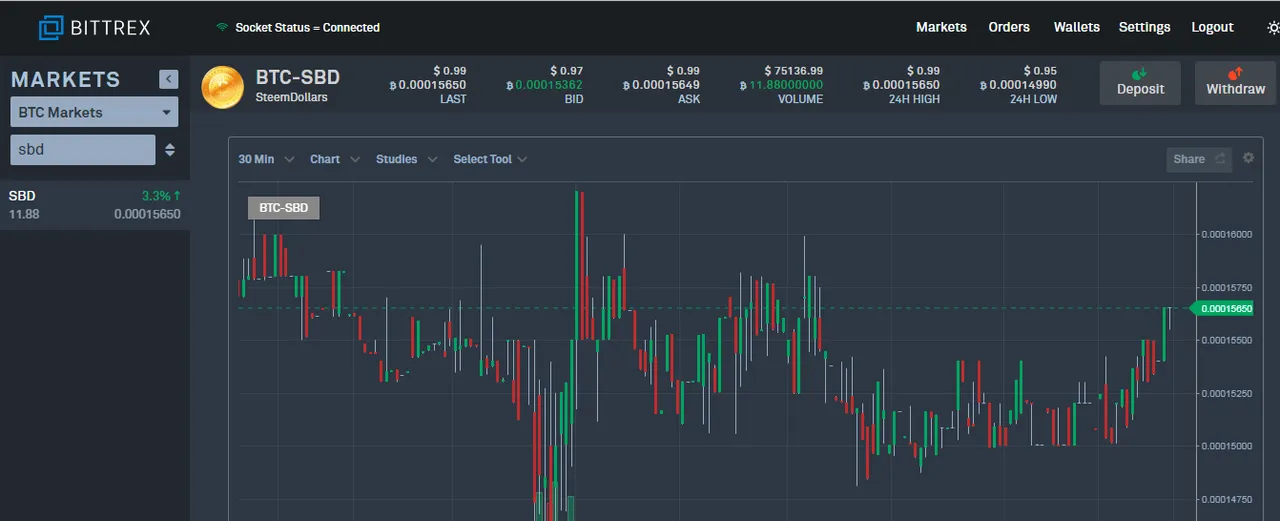Screen dimensions: 1280x521
Task: Open the Orders menu
Action: (1009, 27)
